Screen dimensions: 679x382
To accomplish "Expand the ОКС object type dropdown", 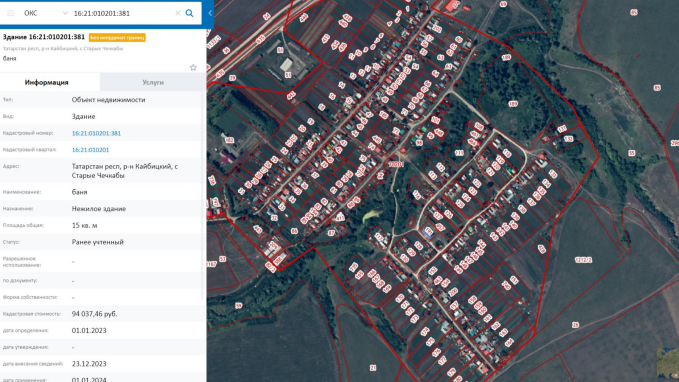I will (x=65, y=13).
